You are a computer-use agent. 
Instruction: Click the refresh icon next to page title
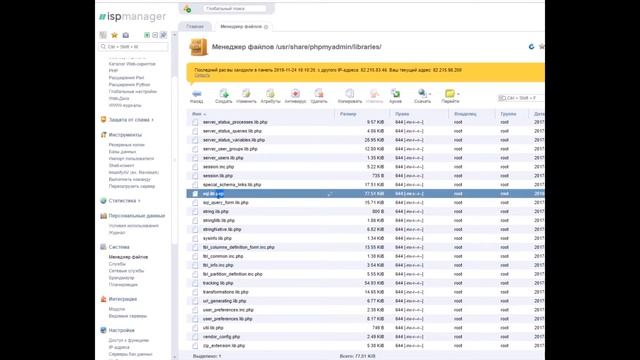[531, 47]
